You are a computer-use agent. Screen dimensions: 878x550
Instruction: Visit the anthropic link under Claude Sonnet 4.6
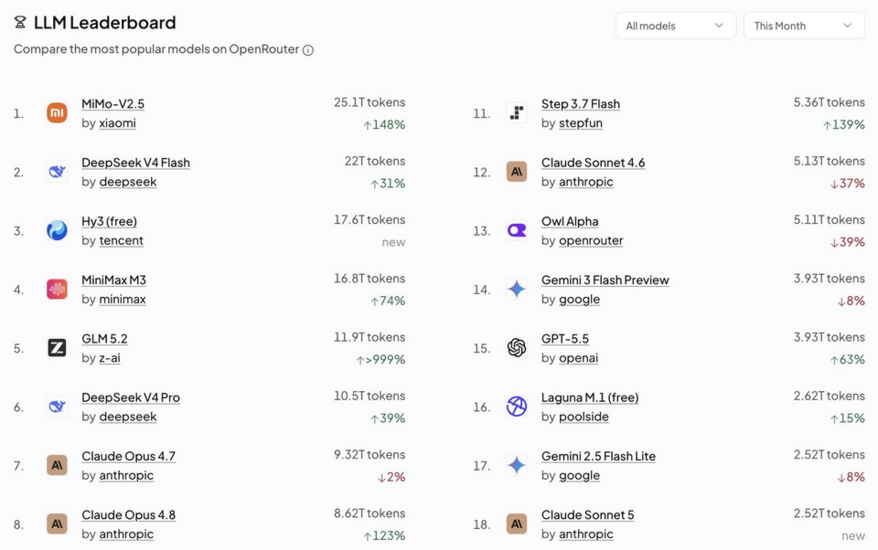click(x=586, y=182)
